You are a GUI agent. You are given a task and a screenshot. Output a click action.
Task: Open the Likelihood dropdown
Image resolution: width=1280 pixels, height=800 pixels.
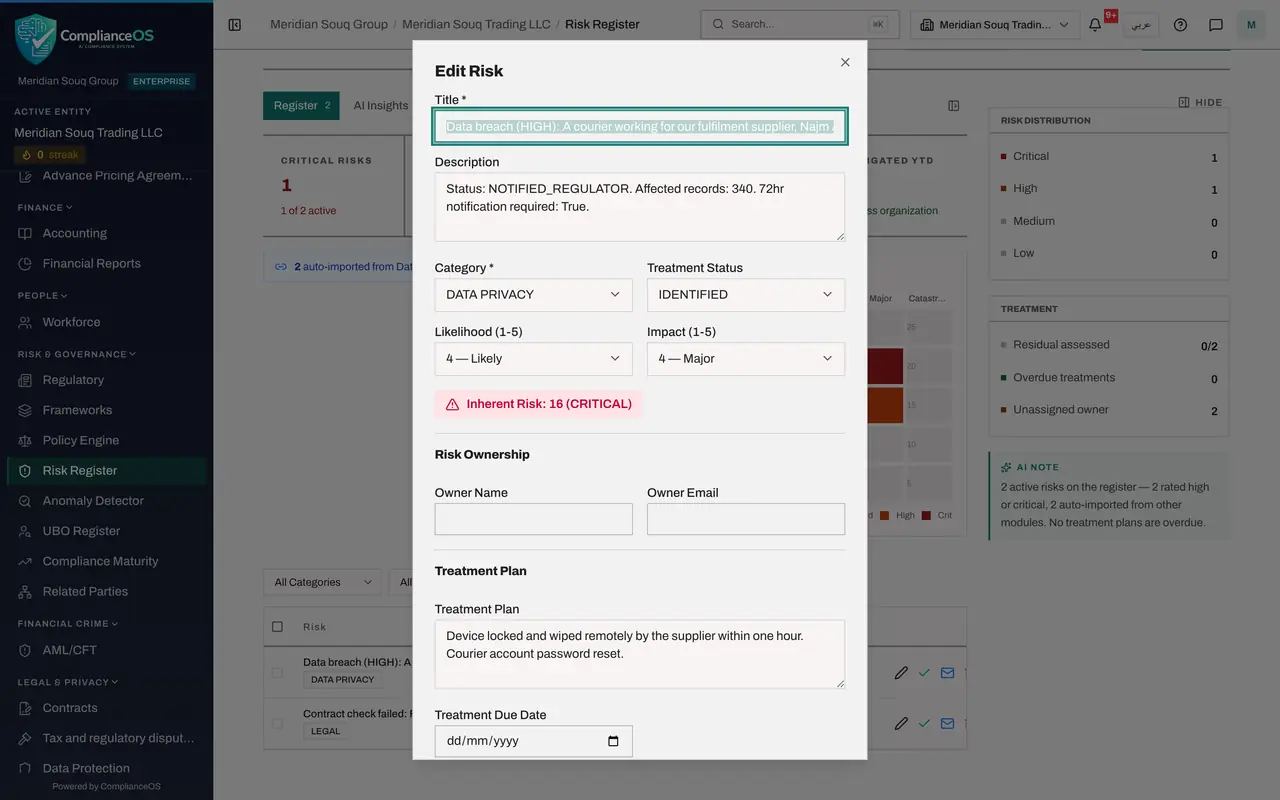click(x=534, y=359)
